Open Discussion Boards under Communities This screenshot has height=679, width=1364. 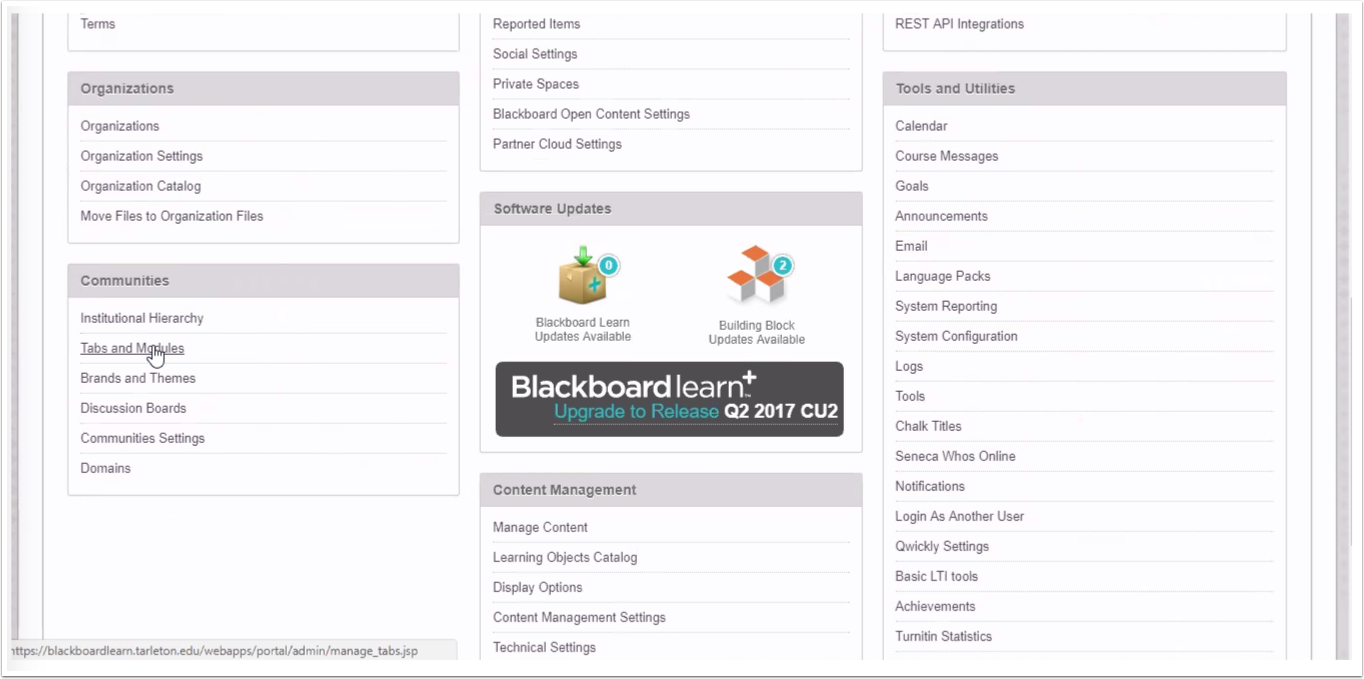point(133,408)
